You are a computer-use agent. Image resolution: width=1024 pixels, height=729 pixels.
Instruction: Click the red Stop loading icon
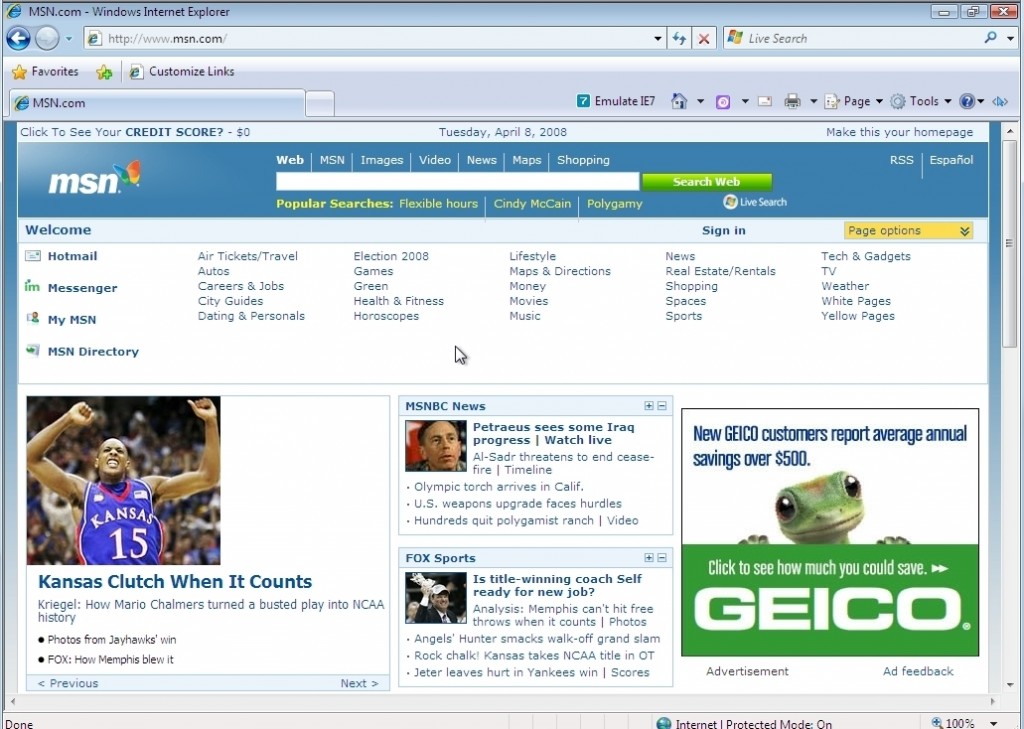pos(704,39)
